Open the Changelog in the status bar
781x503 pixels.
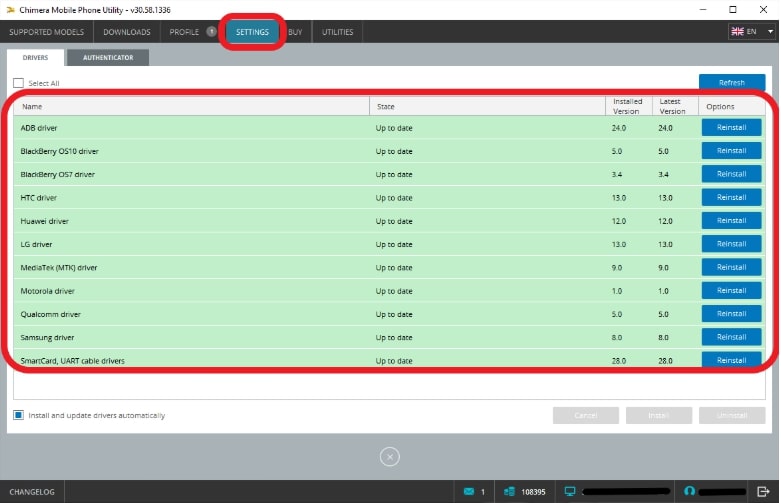tap(32, 492)
